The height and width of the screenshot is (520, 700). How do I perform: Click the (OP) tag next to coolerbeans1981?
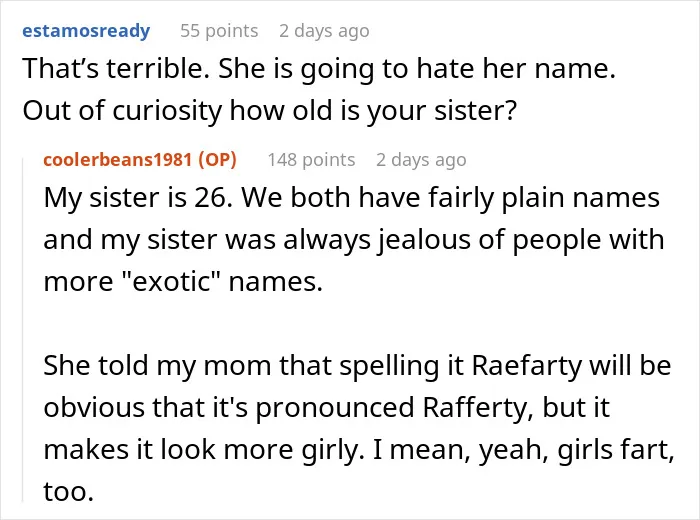(x=217, y=160)
